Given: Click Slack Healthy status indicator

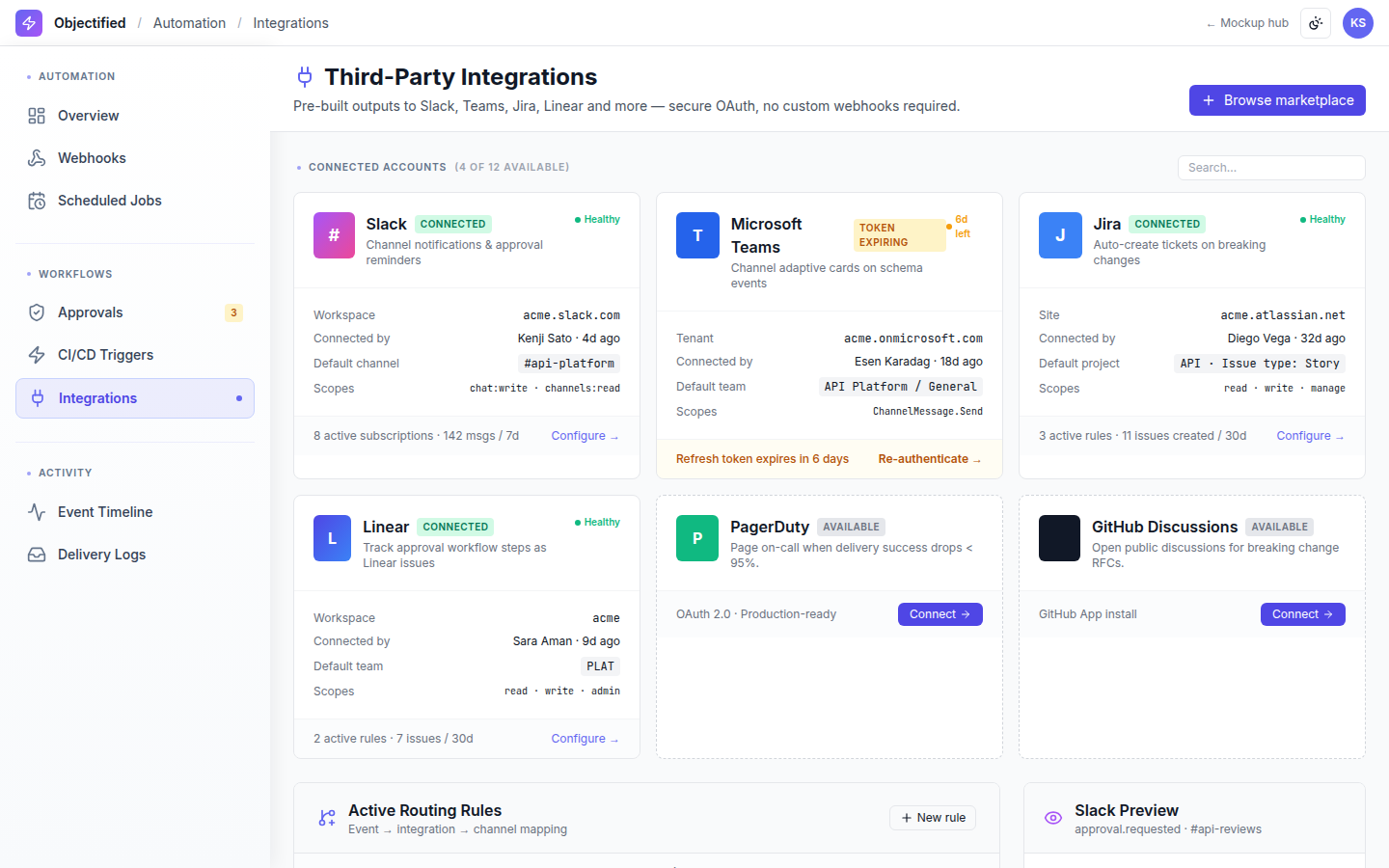Looking at the screenshot, I should click(x=597, y=220).
